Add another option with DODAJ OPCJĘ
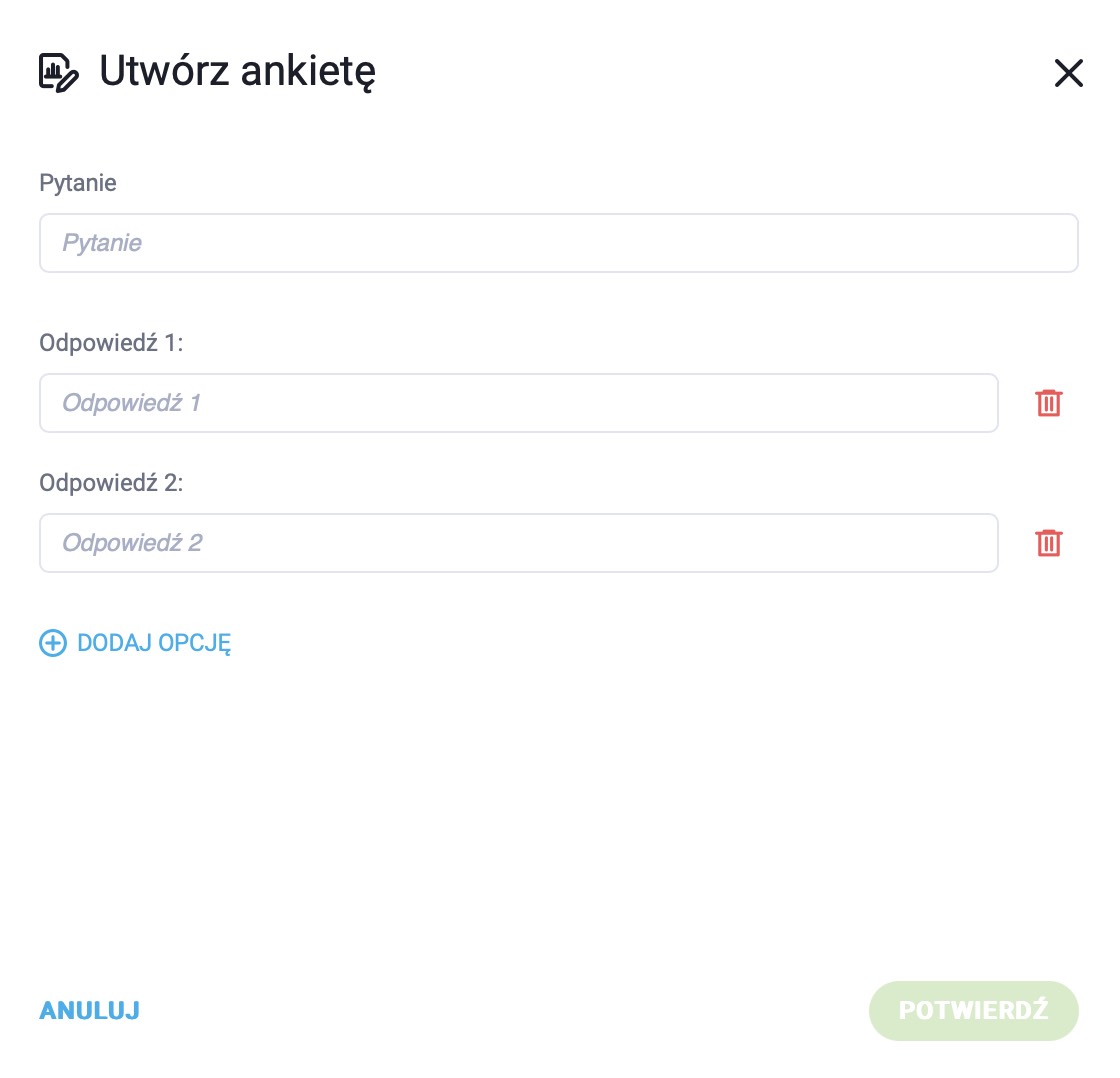The width and height of the screenshot is (1120, 1078). tap(135, 643)
